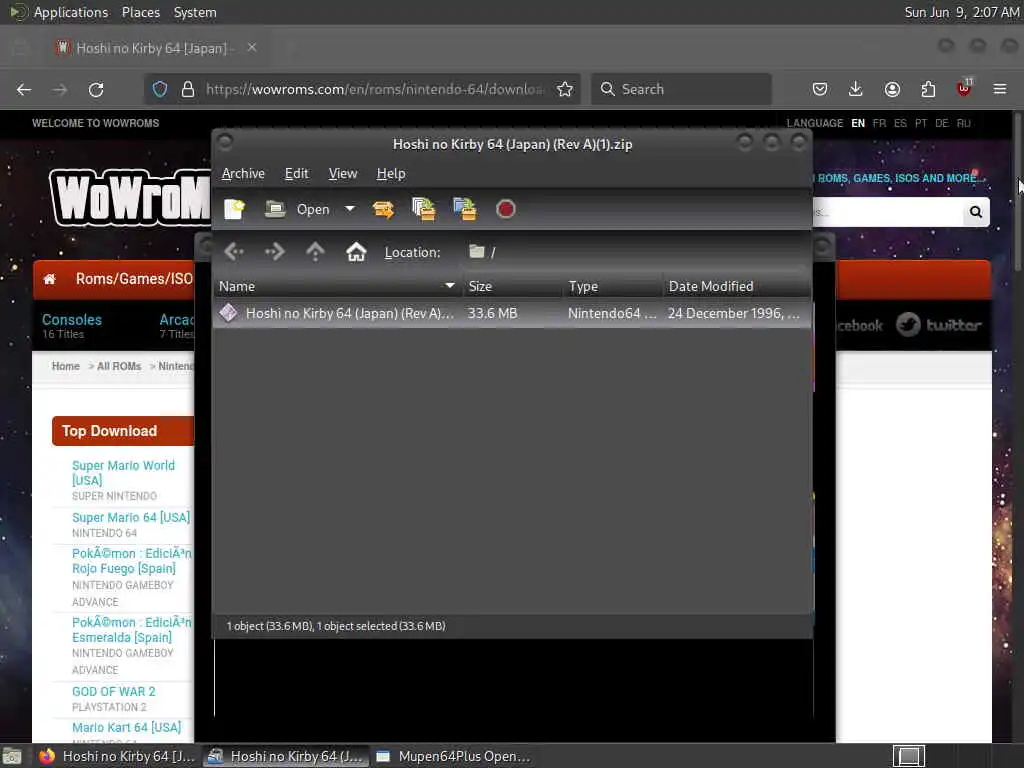This screenshot has width=1024, height=768.
Task: Click the Extract files icon
Action: click(383, 210)
